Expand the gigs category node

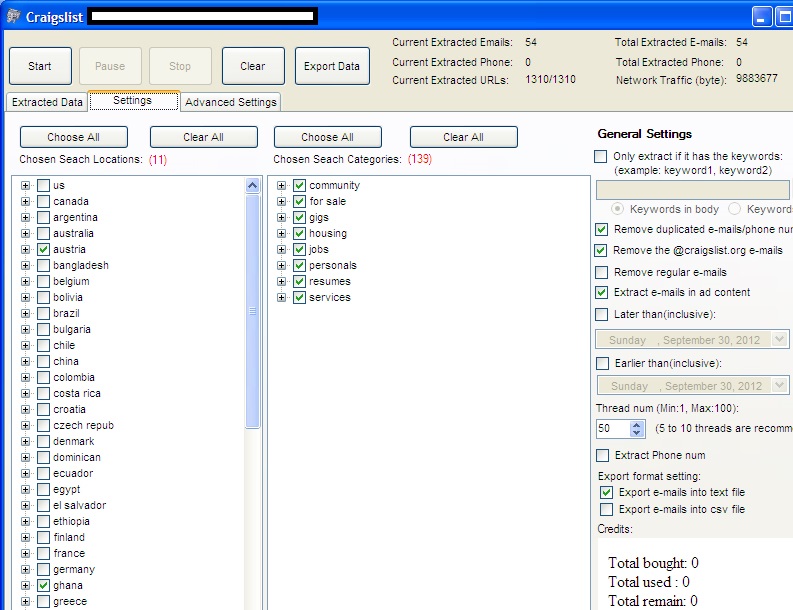tap(281, 217)
